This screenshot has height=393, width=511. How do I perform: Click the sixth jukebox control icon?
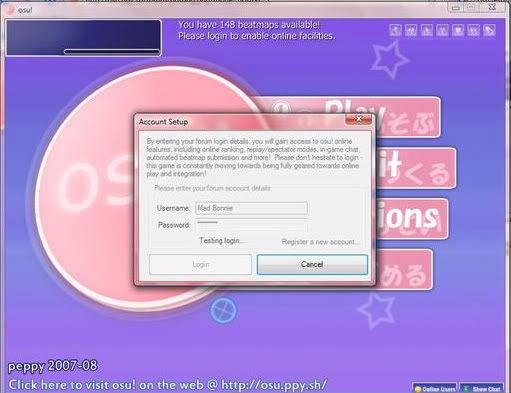[474, 30]
